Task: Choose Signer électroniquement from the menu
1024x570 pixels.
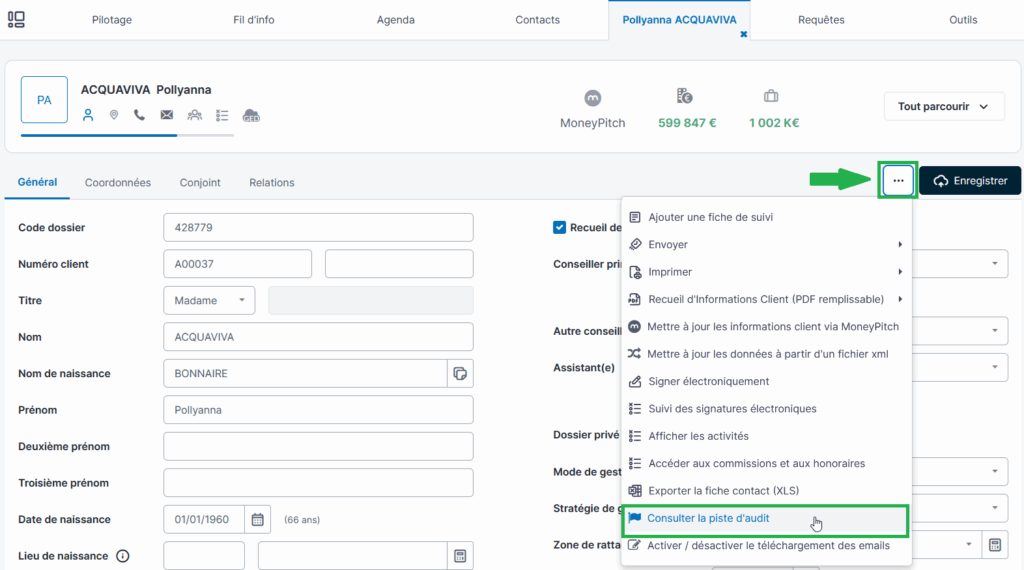Action: tap(708, 381)
